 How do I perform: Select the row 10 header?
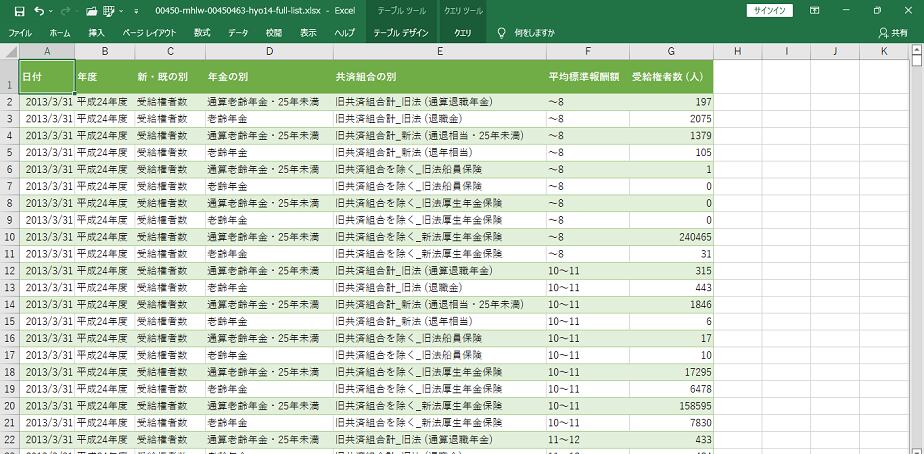coord(9,237)
